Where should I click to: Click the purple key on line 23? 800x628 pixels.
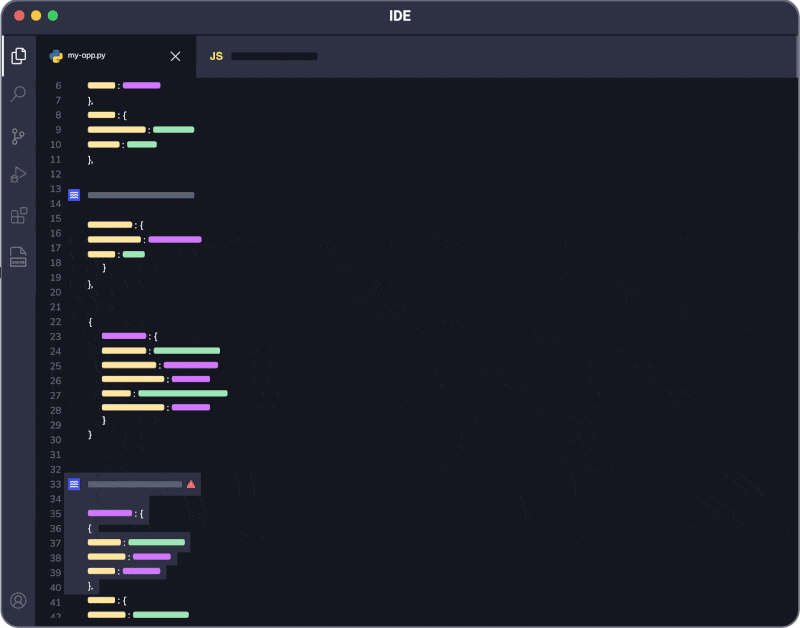124,336
